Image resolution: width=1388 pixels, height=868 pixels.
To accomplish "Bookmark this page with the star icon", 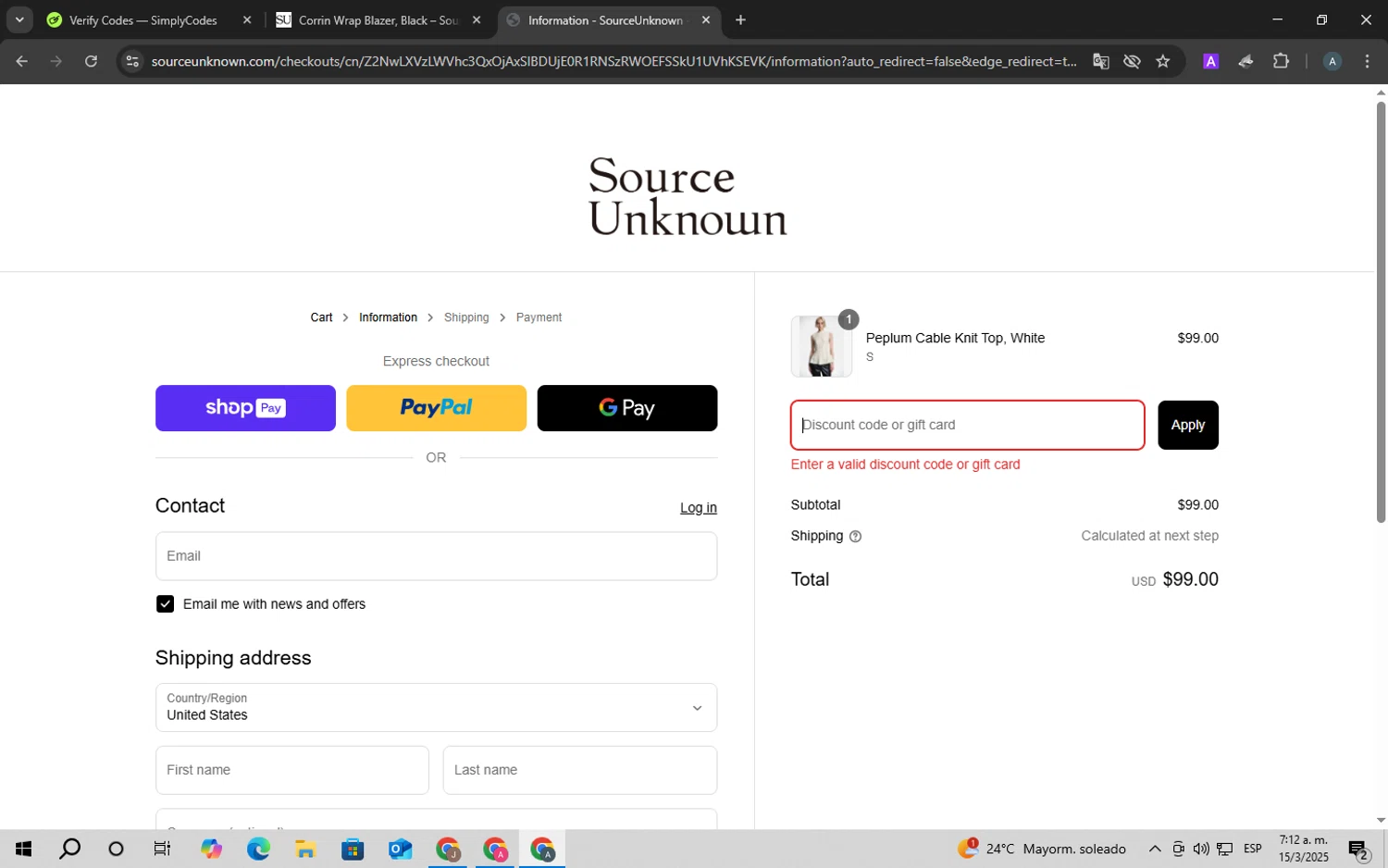I will (x=1163, y=61).
